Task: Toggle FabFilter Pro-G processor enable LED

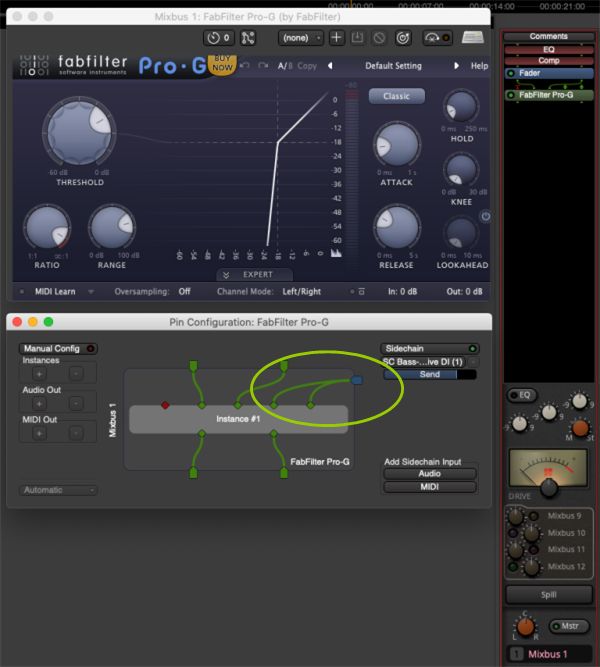Action: (x=511, y=95)
